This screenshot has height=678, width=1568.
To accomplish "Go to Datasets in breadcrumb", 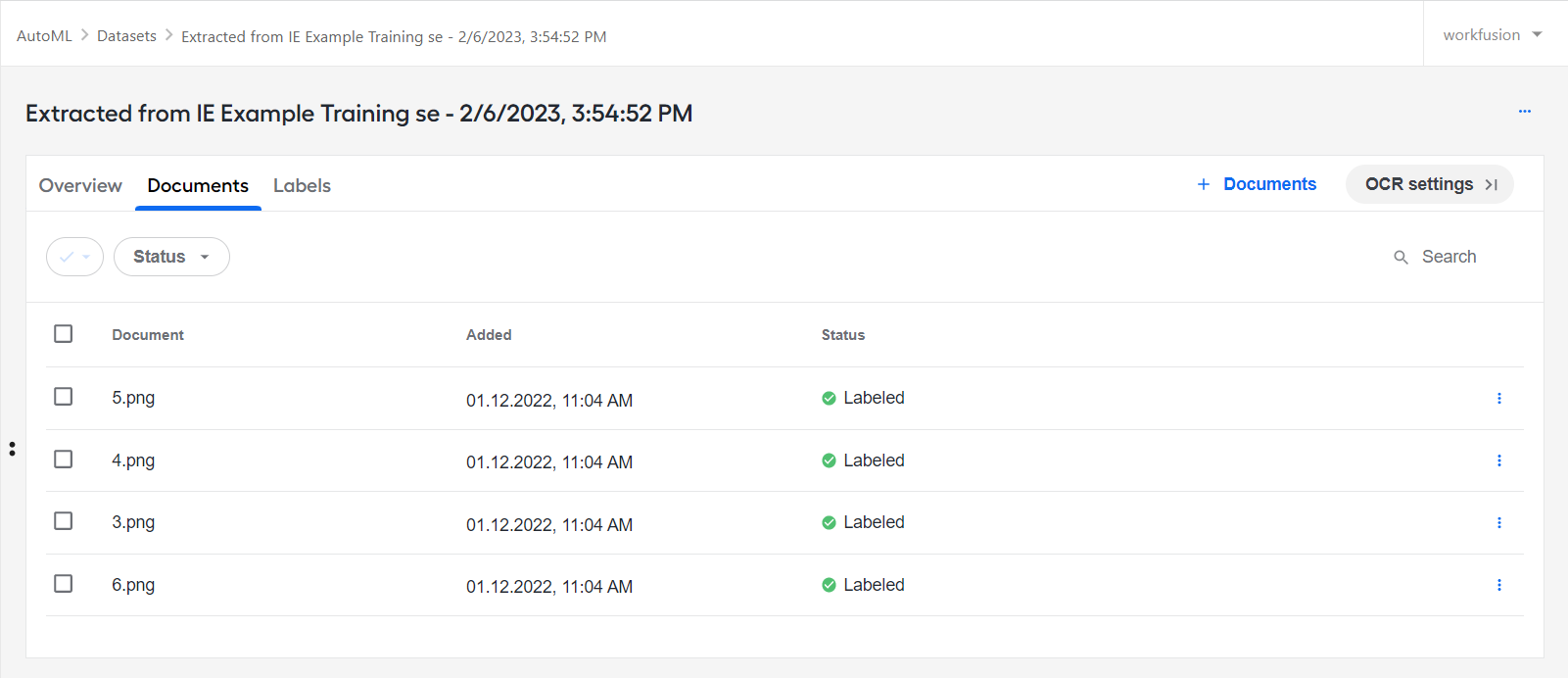I will tap(126, 35).
